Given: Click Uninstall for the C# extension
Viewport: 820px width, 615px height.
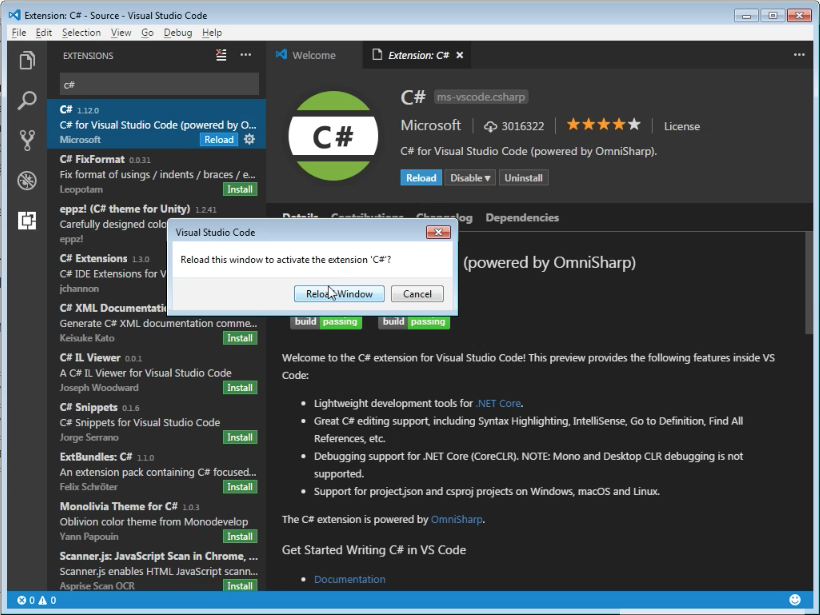Looking at the screenshot, I should [x=523, y=178].
